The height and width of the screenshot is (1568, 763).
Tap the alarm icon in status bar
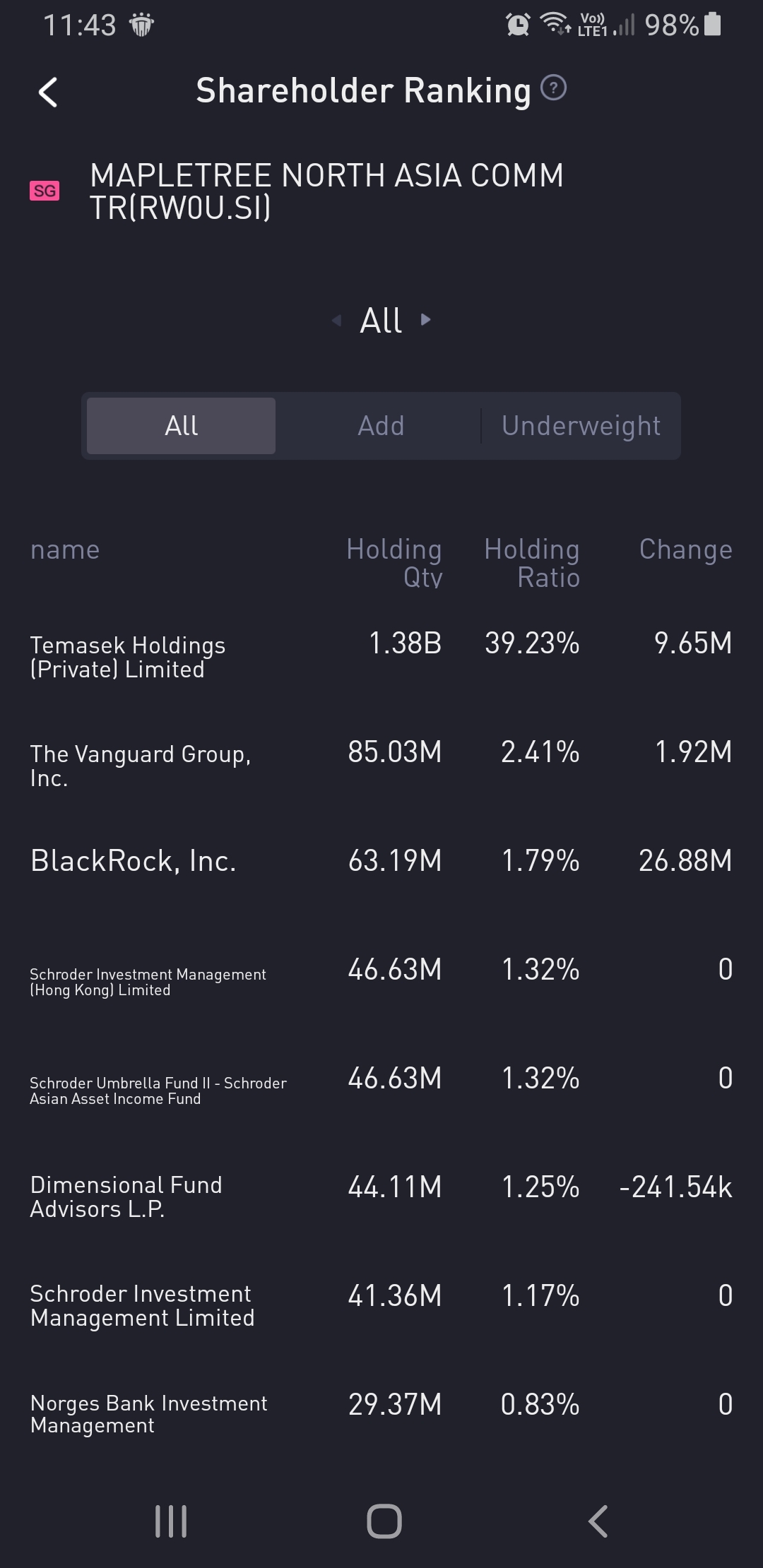pyautogui.click(x=518, y=25)
